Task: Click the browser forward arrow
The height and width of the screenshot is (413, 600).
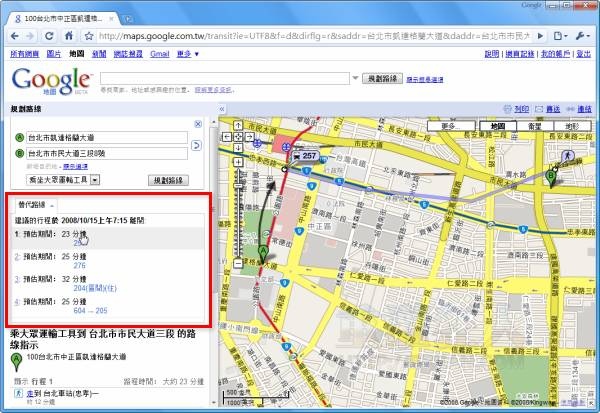Action: (x=30, y=36)
